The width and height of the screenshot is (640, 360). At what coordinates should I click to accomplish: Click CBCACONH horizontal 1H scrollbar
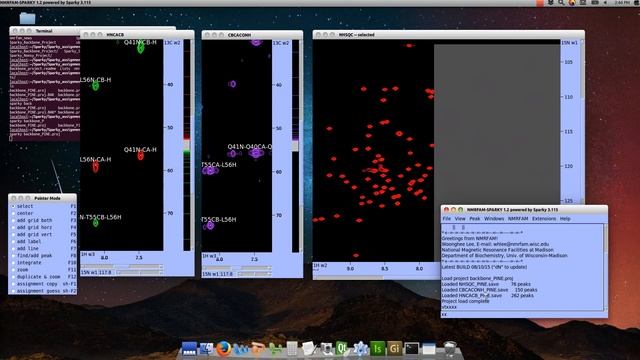click(x=237, y=268)
